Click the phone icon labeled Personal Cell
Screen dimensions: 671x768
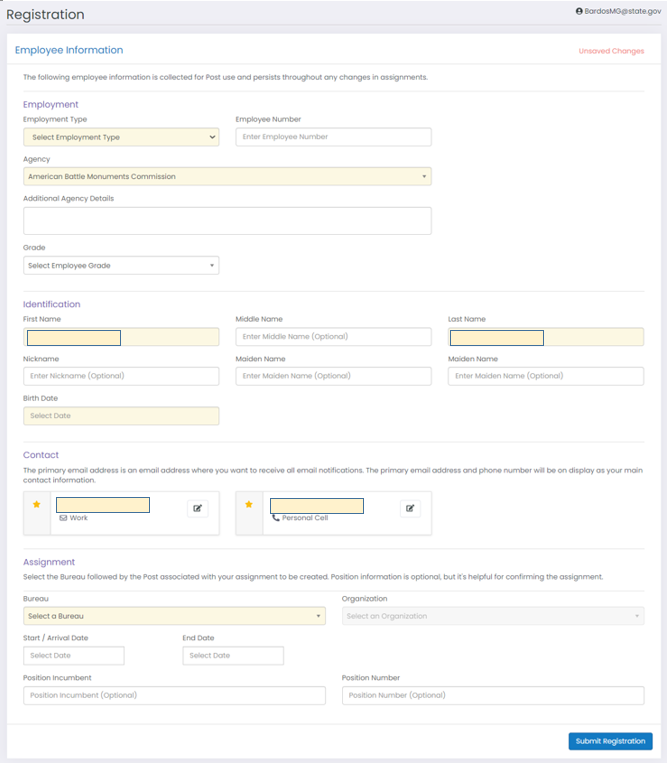coord(276,518)
